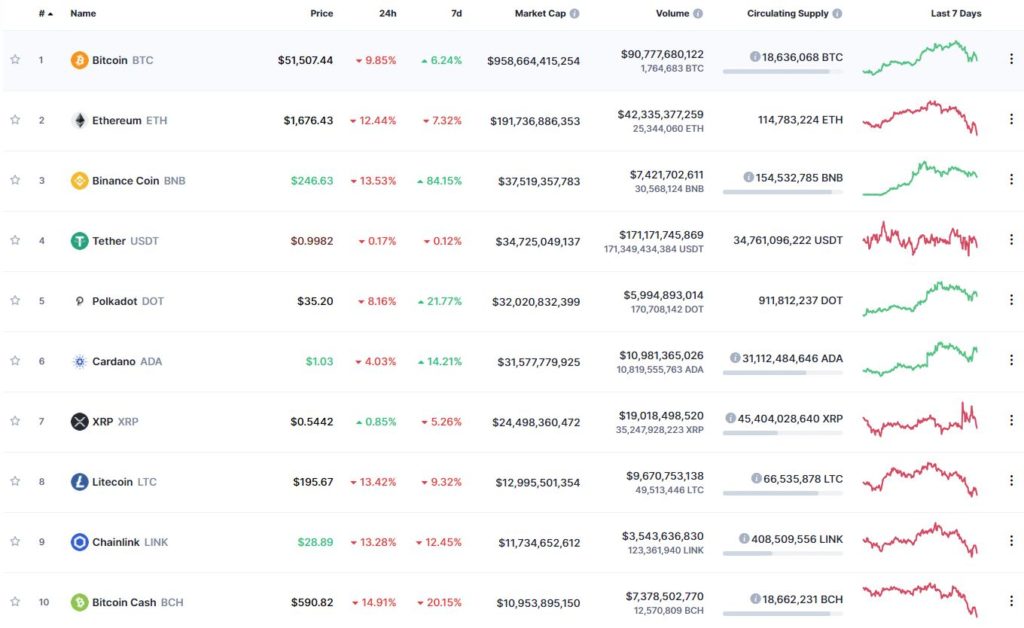The image size is (1024, 628).
Task: Click the Binance Coin logo icon
Action: point(79,180)
